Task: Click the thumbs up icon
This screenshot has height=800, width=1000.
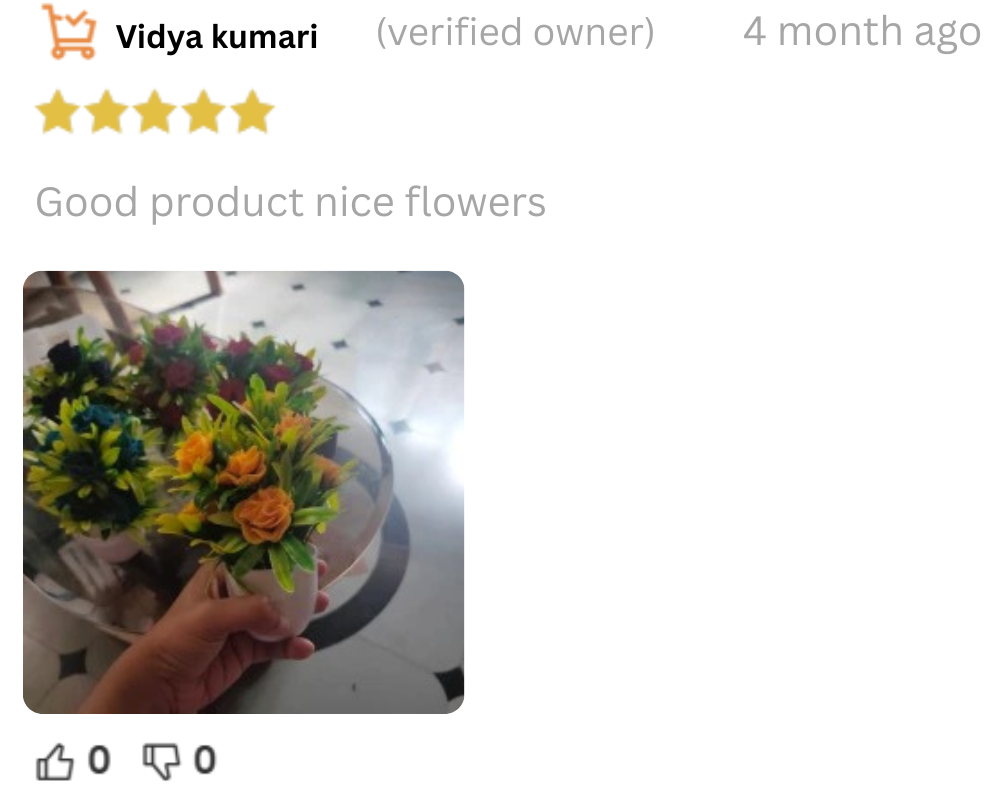Action: click(x=55, y=762)
